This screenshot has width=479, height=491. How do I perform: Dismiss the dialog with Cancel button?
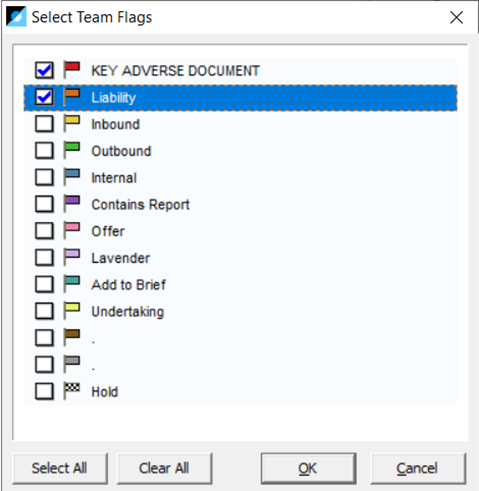point(418,468)
